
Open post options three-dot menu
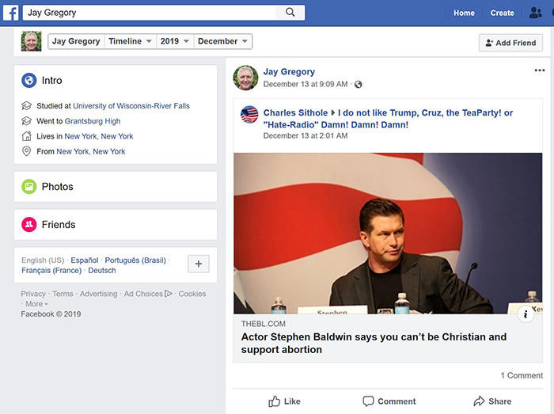pyautogui.click(x=539, y=70)
